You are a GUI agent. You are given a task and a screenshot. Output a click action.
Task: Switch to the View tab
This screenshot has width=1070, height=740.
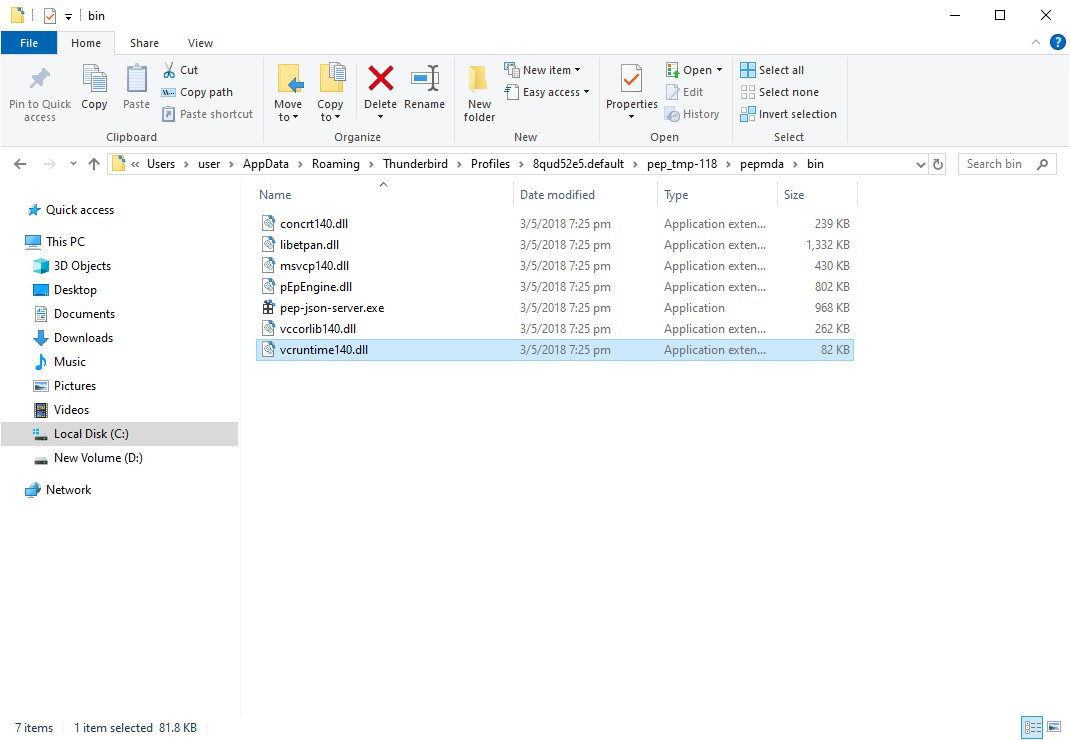click(x=200, y=43)
